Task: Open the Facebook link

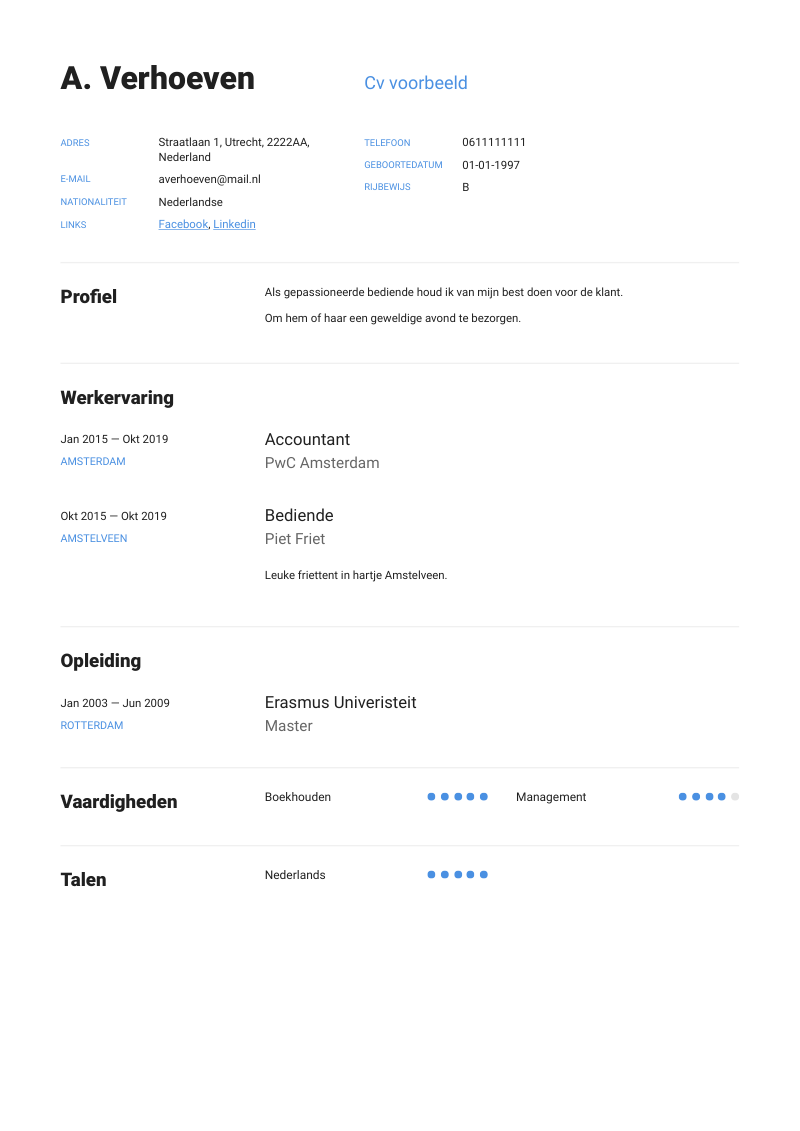Action: point(183,225)
